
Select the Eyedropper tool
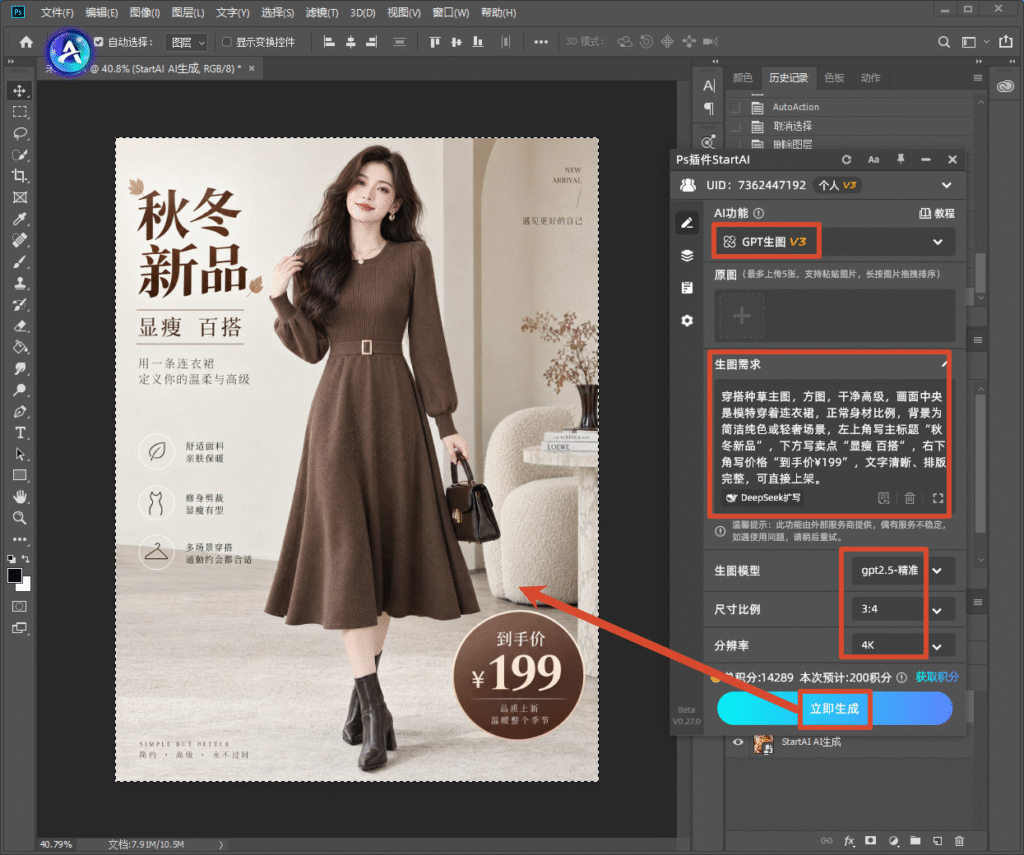(20, 219)
